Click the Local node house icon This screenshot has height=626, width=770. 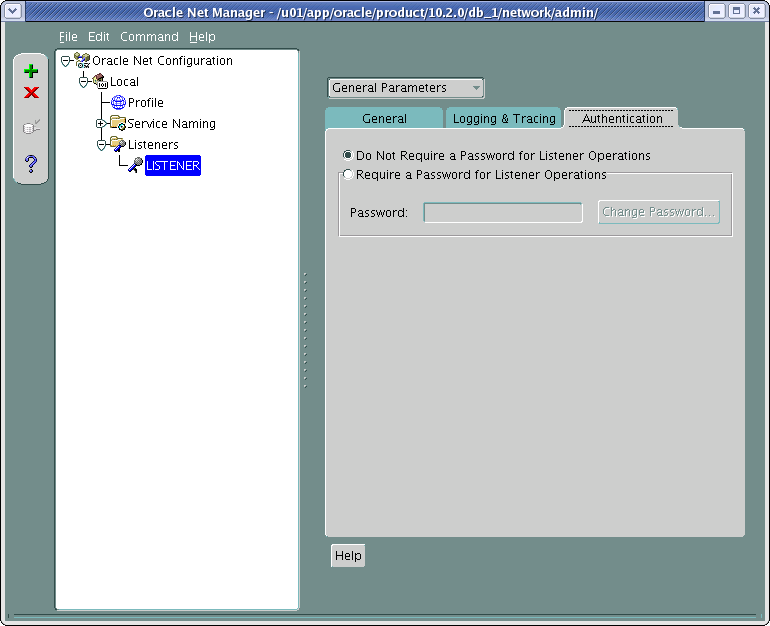tap(100, 81)
